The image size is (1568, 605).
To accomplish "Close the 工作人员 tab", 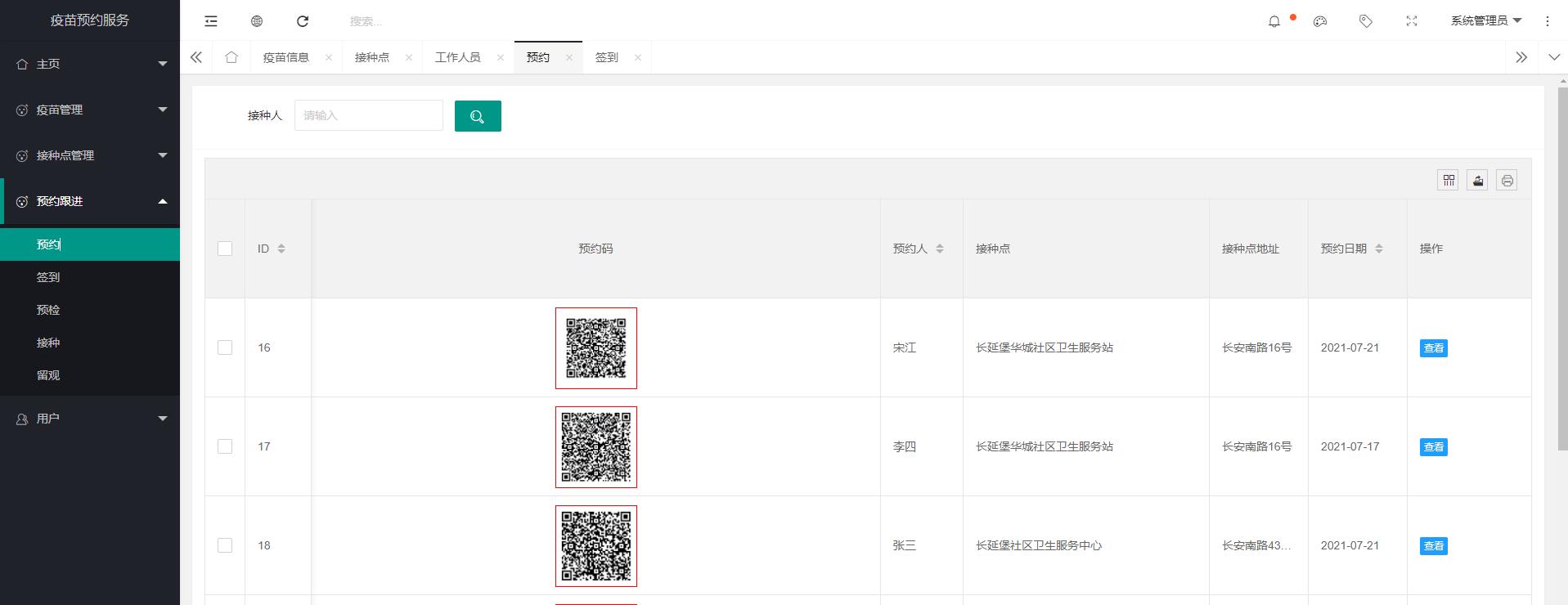I will [501, 57].
